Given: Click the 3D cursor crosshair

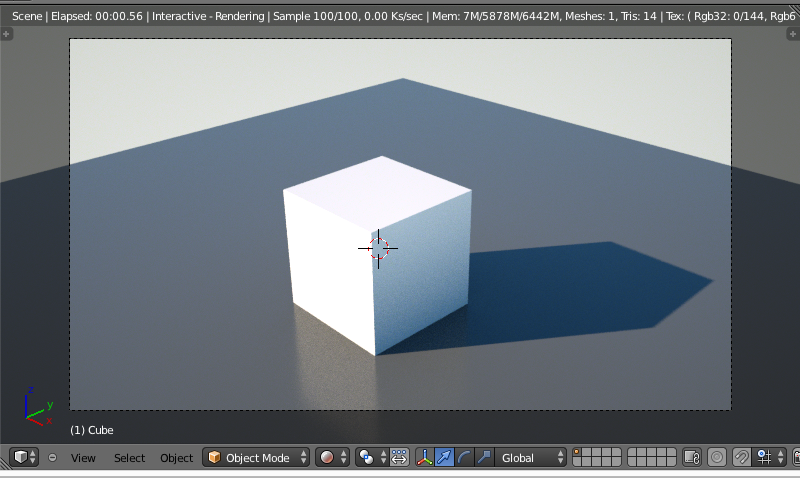Looking at the screenshot, I should (x=379, y=248).
